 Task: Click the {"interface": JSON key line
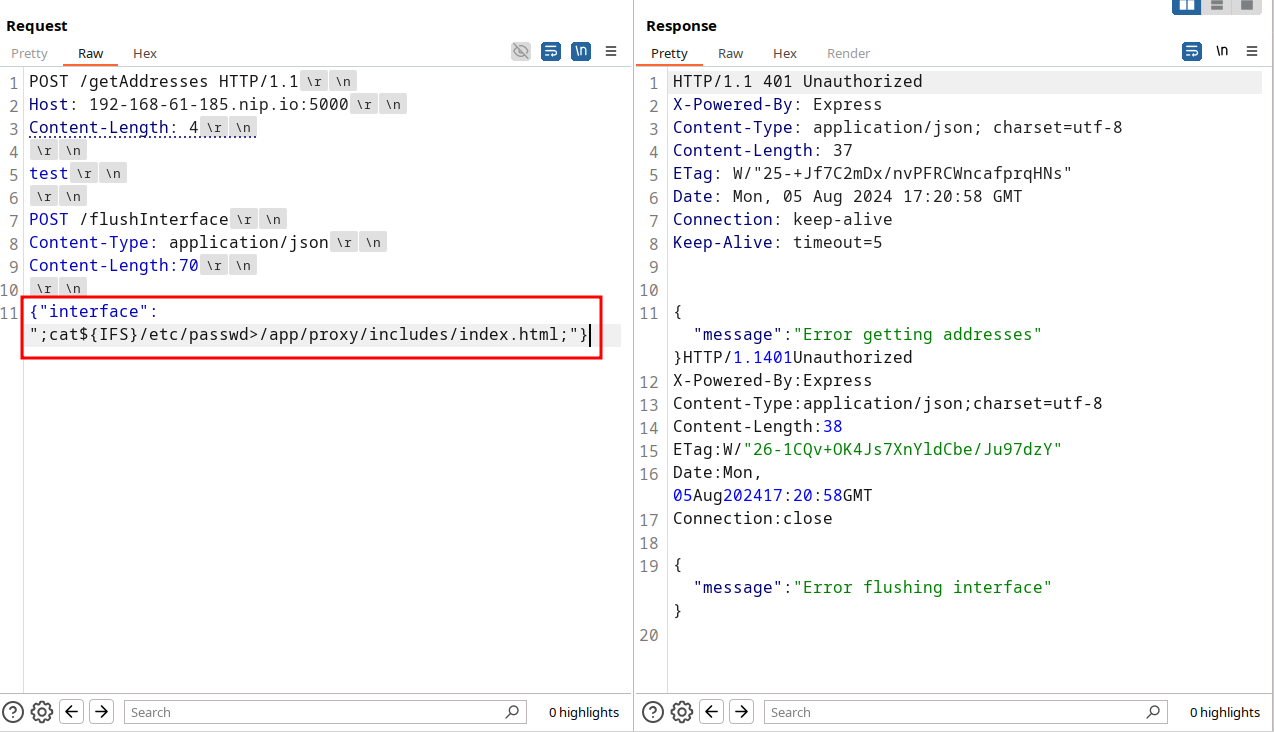[x=94, y=311]
